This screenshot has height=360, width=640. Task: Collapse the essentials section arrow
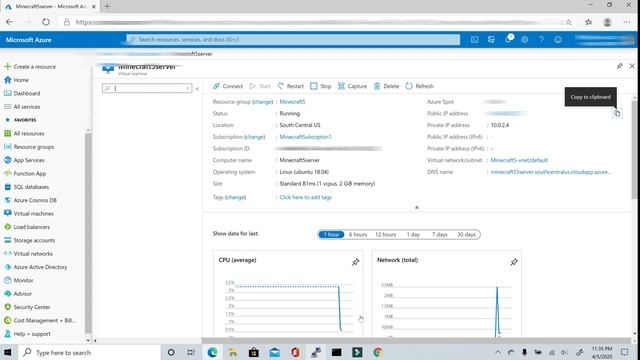417,207
